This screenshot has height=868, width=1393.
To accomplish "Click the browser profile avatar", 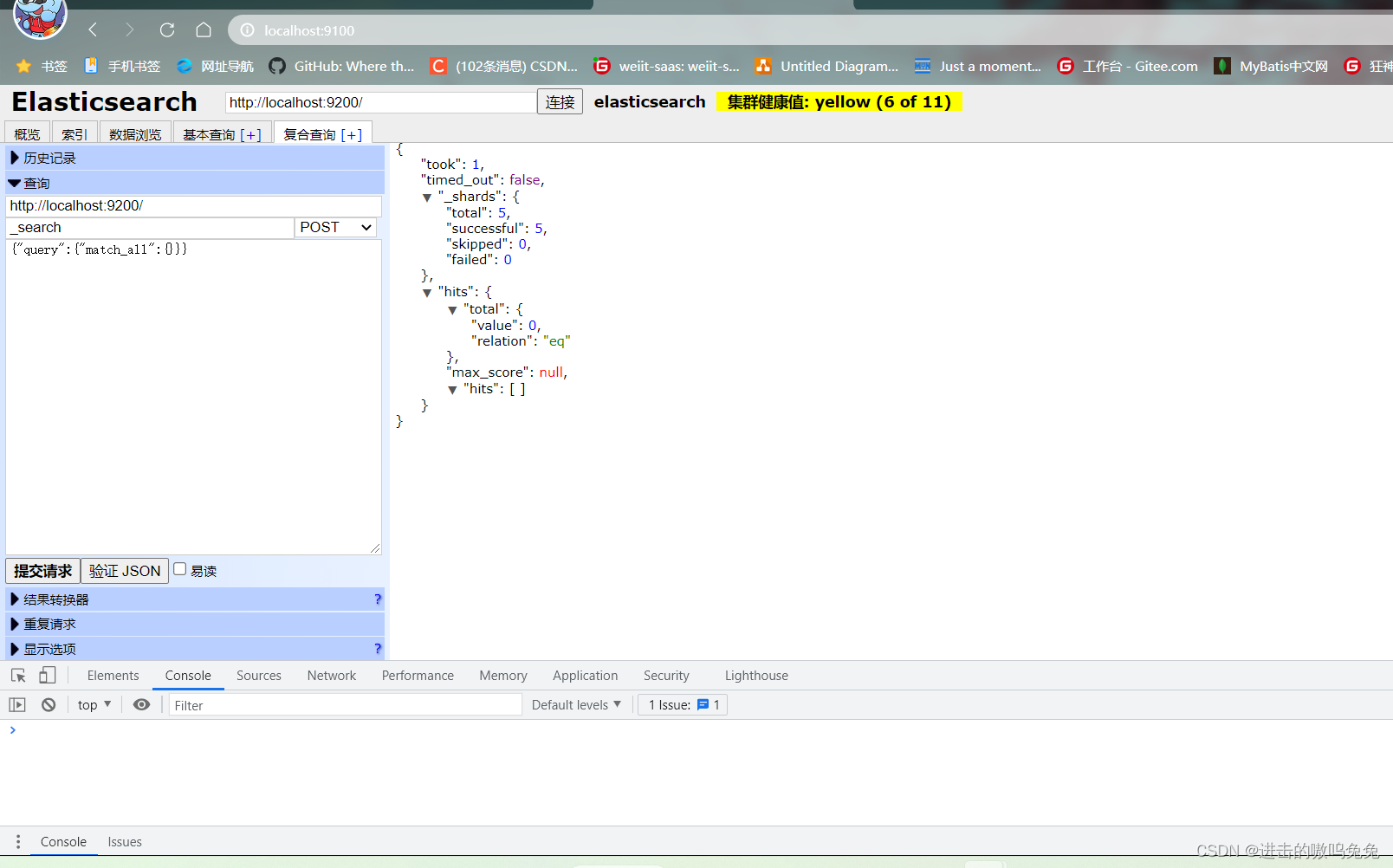I will 40,16.
